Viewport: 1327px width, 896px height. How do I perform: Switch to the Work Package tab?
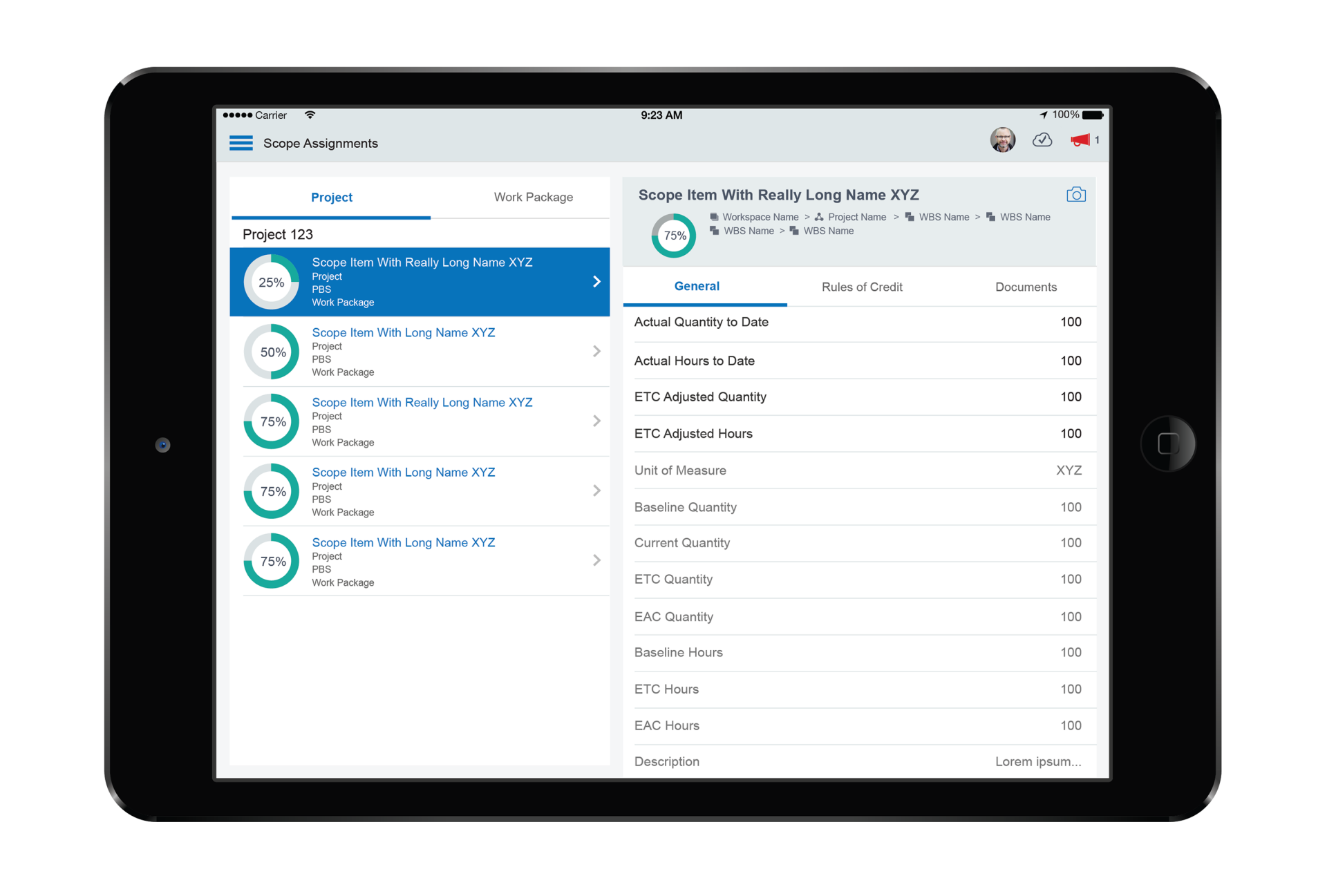pos(533,198)
